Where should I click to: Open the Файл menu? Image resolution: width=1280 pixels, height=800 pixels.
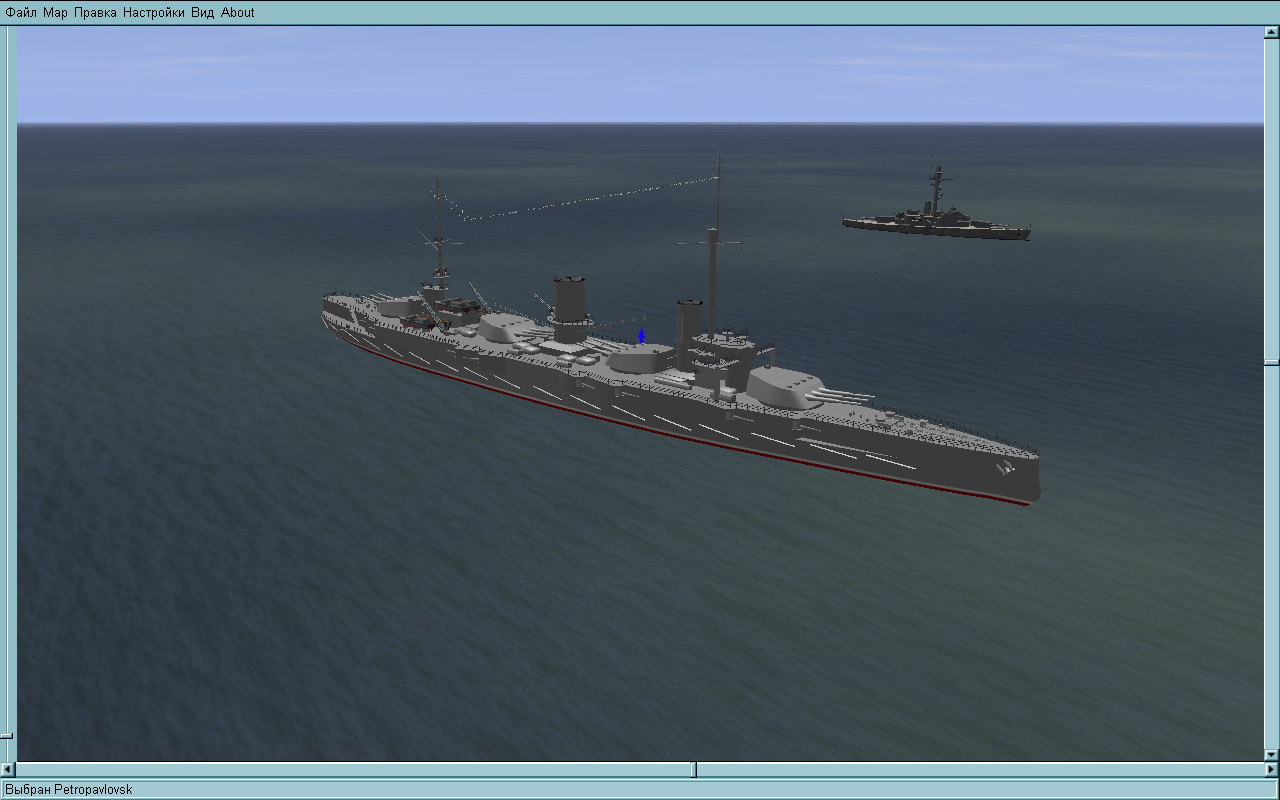(x=21, y=12)
